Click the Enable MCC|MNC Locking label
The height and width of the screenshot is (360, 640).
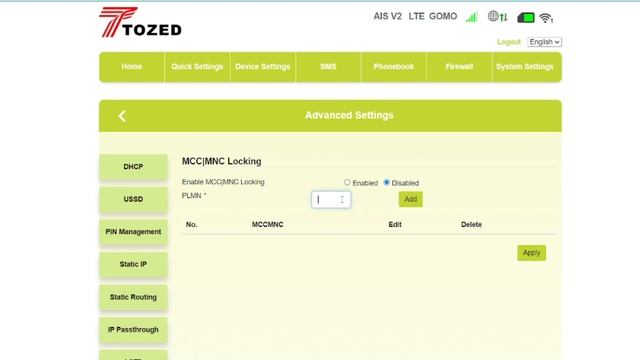(x=223, y=182)
